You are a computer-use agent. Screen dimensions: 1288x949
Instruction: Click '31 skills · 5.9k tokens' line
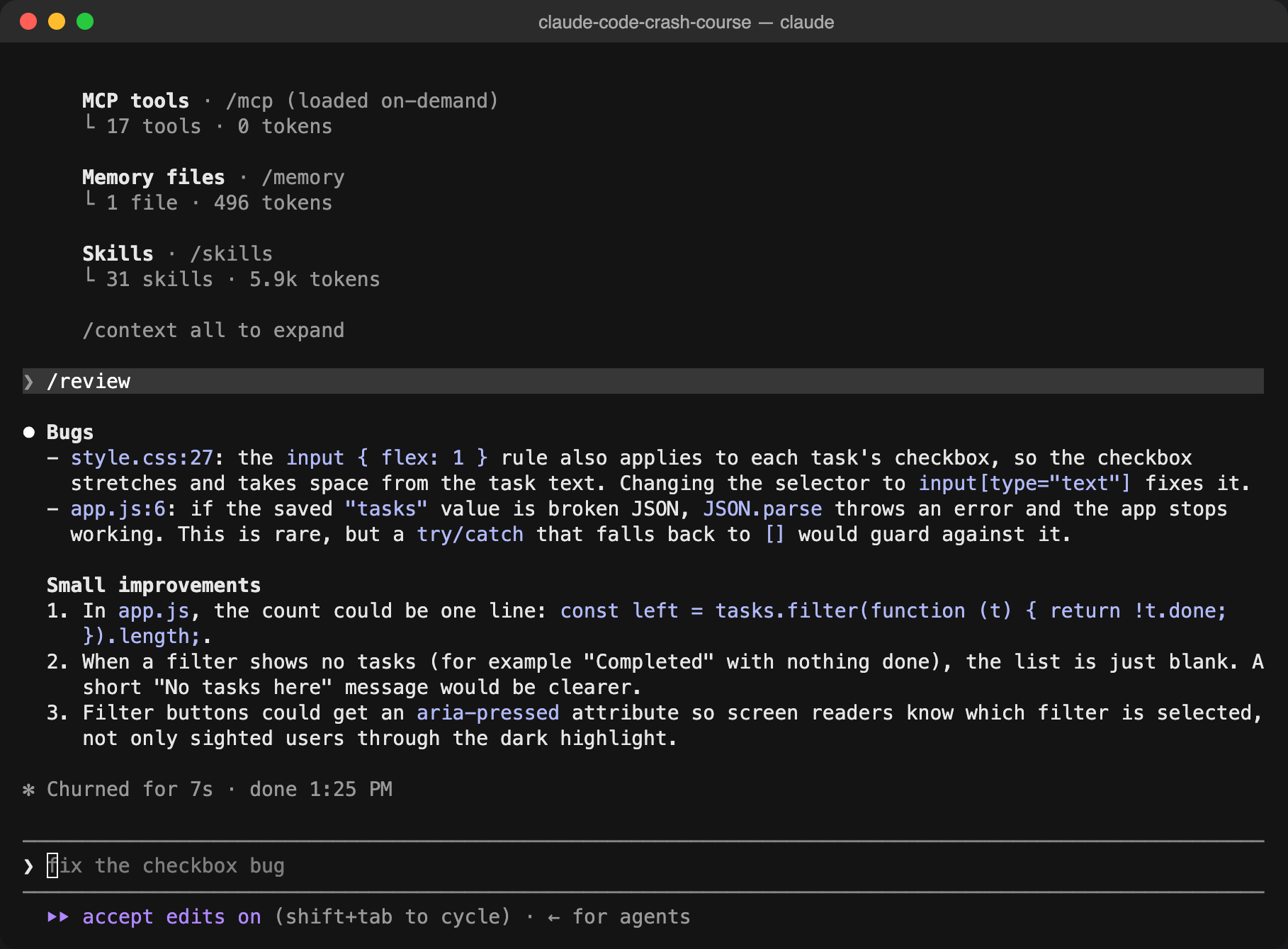coord(243,279)
